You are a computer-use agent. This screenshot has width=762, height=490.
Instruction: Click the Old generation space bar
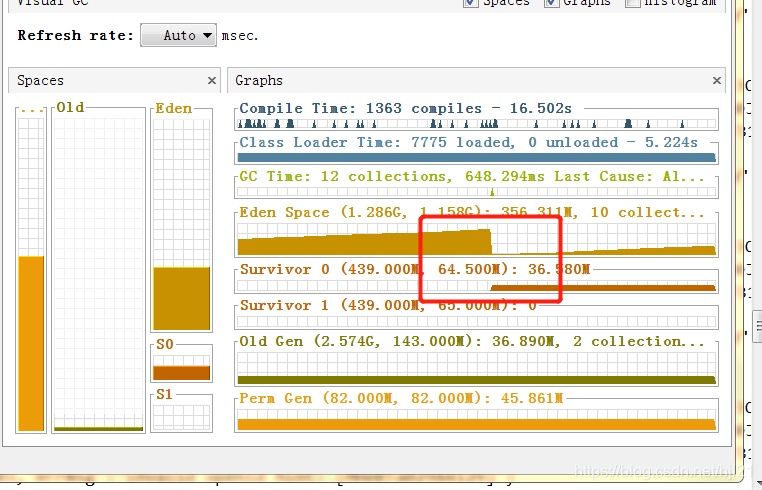click(x=99, y=274)
